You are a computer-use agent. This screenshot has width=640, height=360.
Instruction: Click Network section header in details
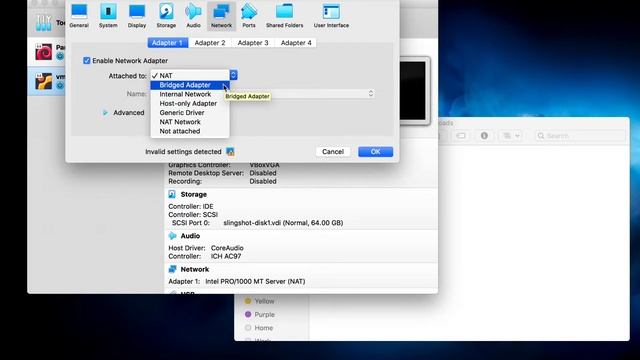[195, 269]
